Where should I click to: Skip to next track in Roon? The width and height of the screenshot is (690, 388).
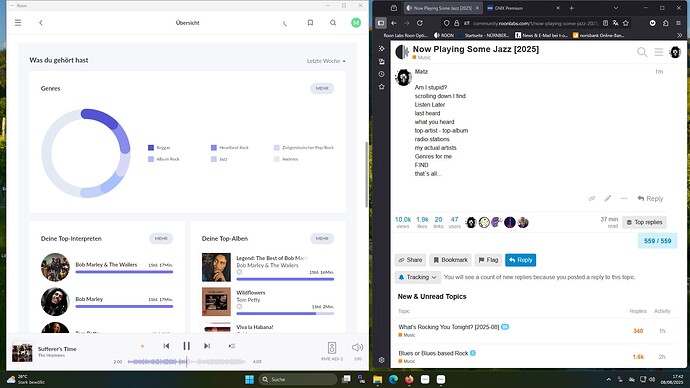(207, 346)
